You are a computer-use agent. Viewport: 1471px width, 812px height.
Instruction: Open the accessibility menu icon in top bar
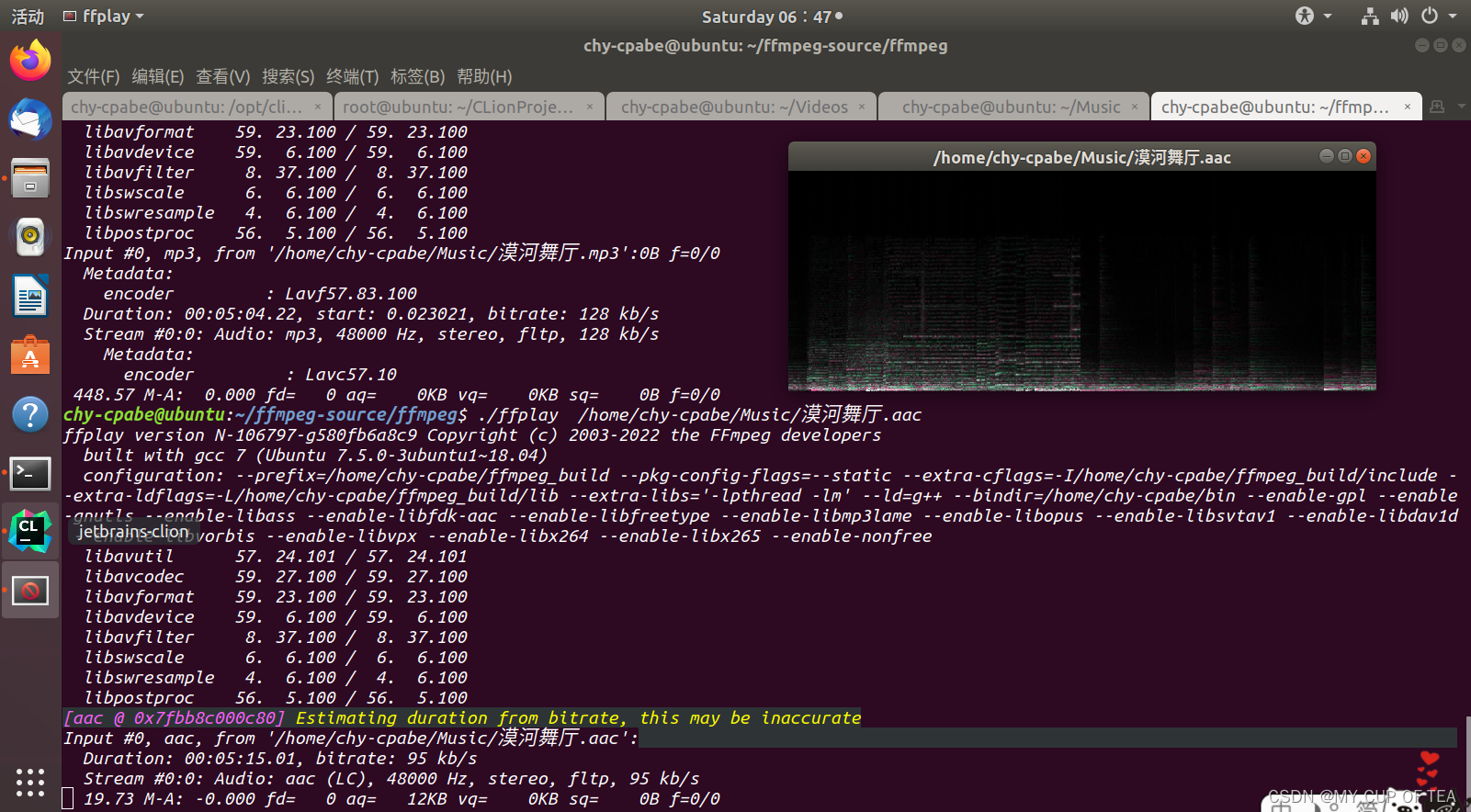[x=1305, y=16]
